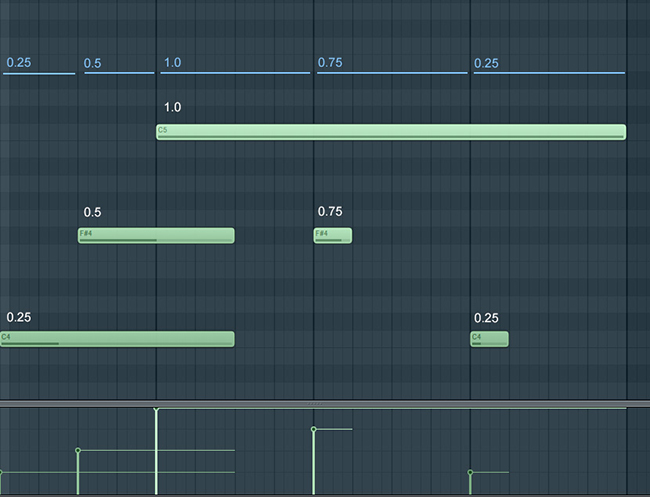Select the blue line labeled 0.5
The height and width of the screenshot is (497, 650).
(x=118, y=73)
